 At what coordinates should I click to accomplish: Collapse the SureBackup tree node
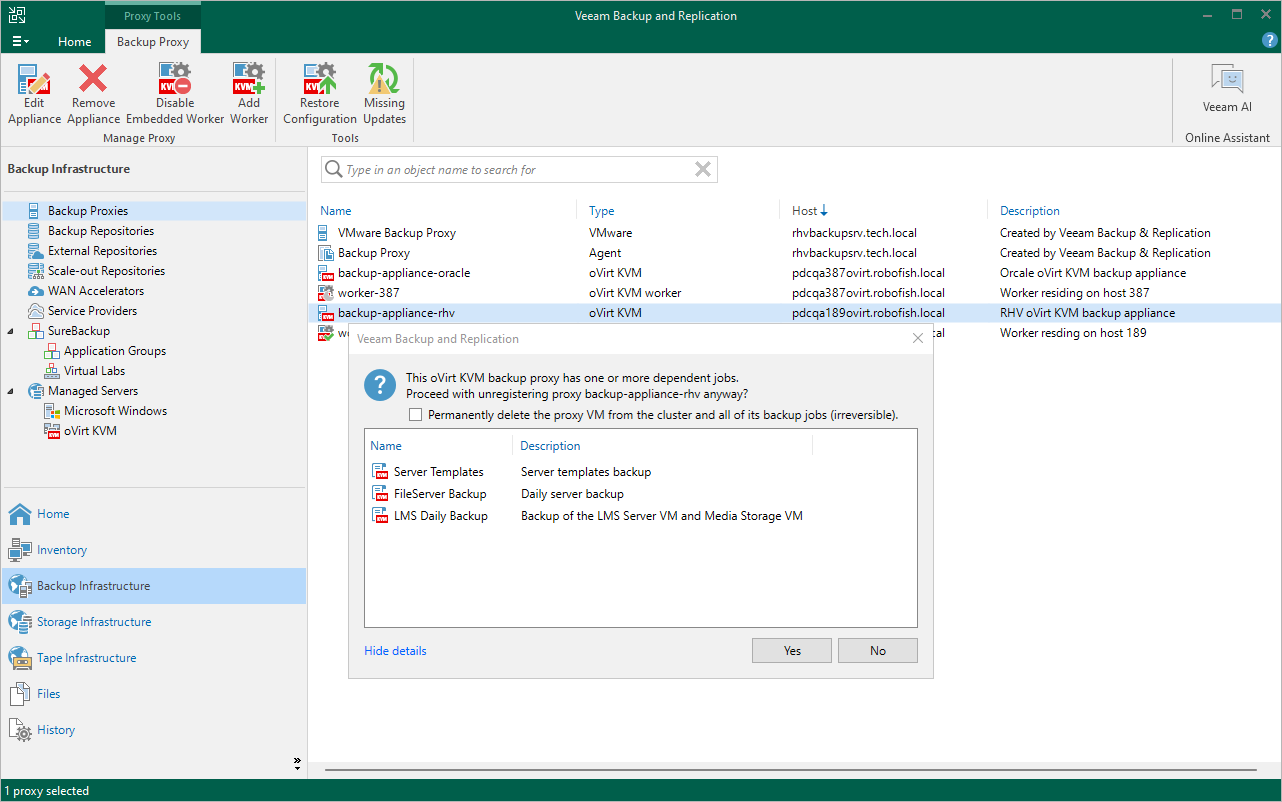[11, 331]
